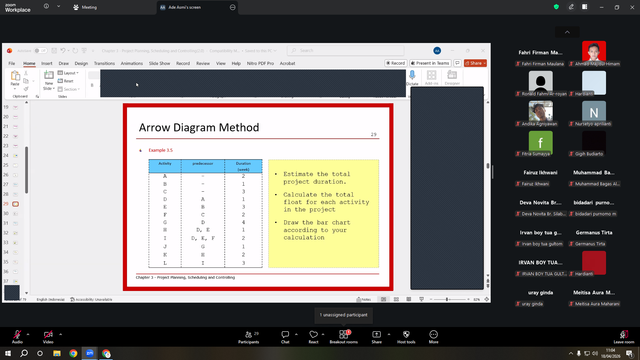Switch to the Slide Show tab
Viewport: 640px width, 360px height.
[159, 63]
